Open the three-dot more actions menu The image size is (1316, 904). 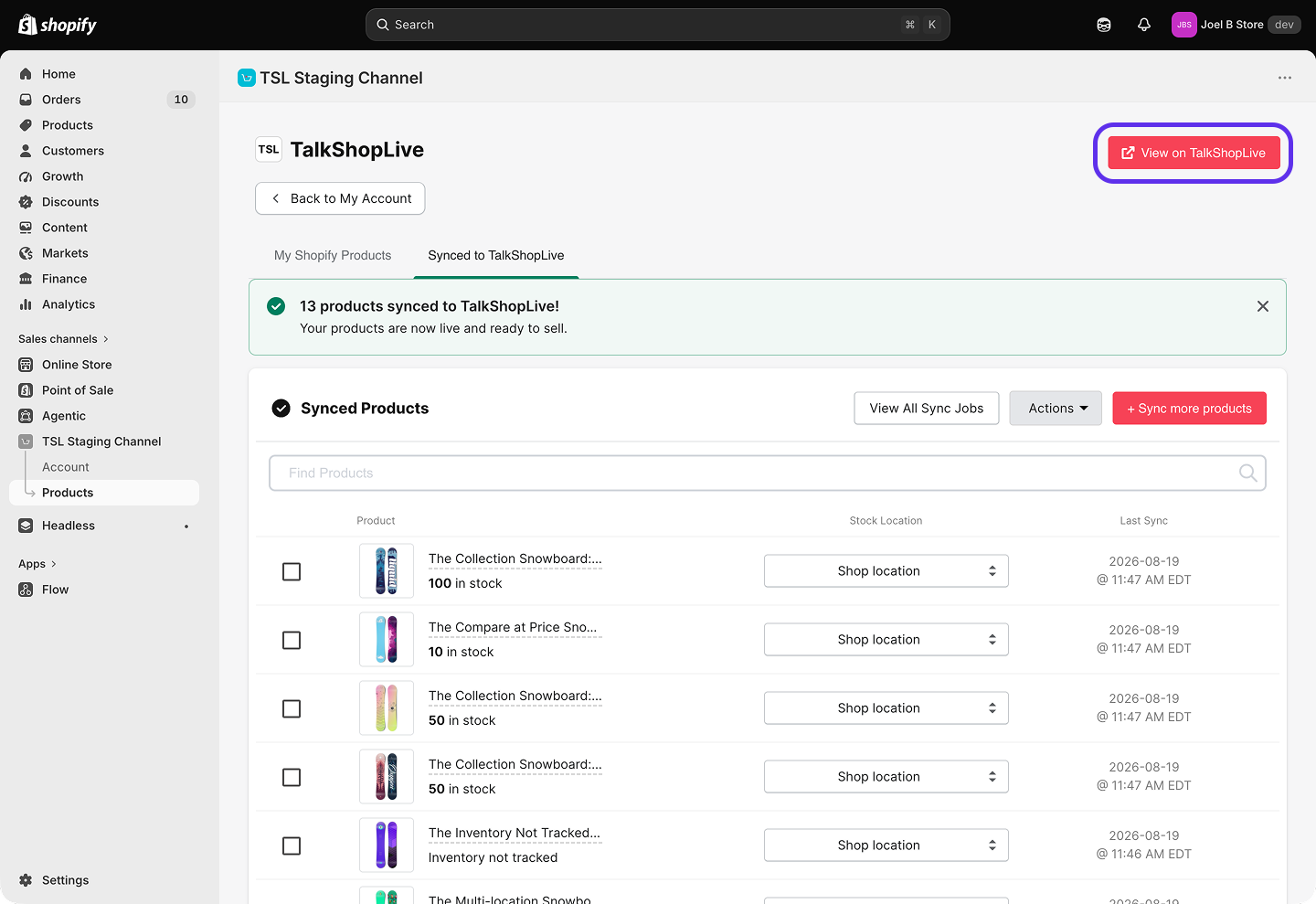[1285, 78]
